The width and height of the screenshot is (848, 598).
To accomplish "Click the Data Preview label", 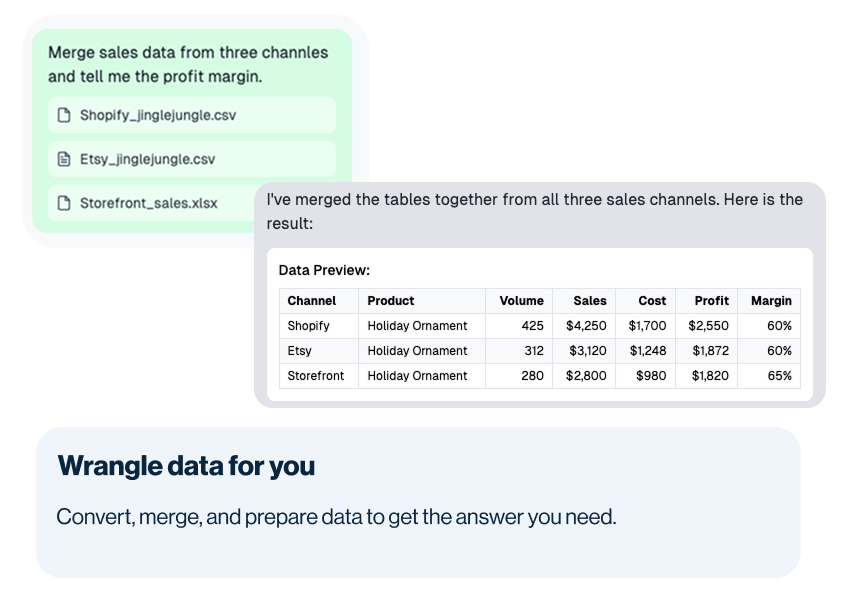I will click(x=324, y=270).
